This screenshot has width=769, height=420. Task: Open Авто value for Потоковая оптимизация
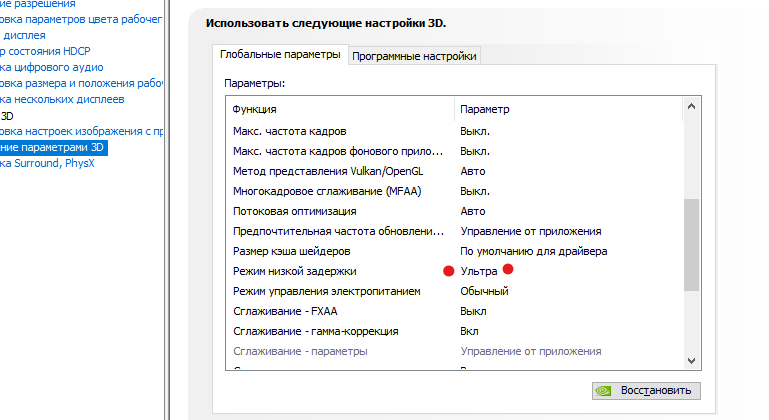(473, 211)
